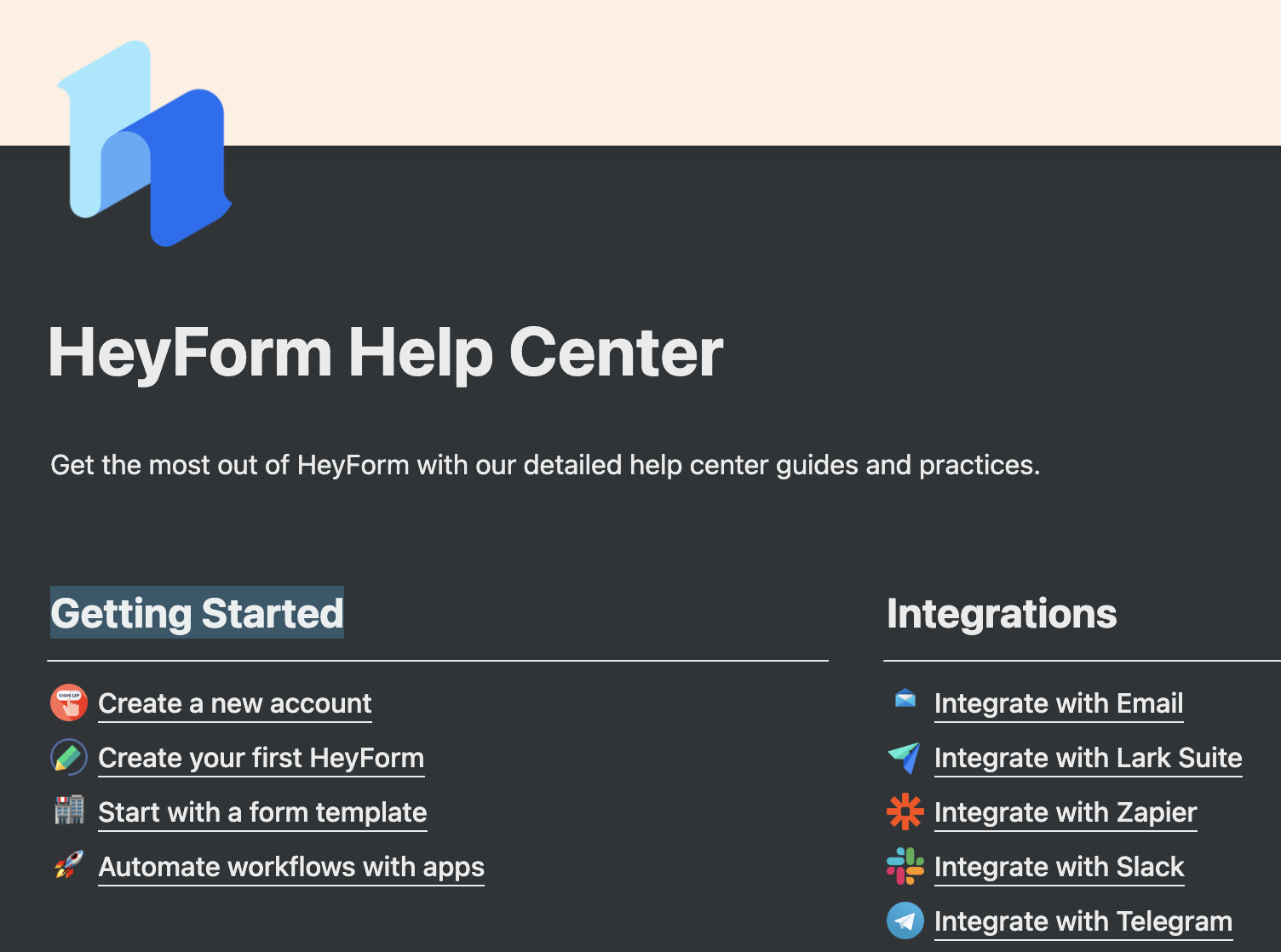Open Create your first HeyForm link
Image resolution: width=1281 pixels, height=952 pixels.
261,758
